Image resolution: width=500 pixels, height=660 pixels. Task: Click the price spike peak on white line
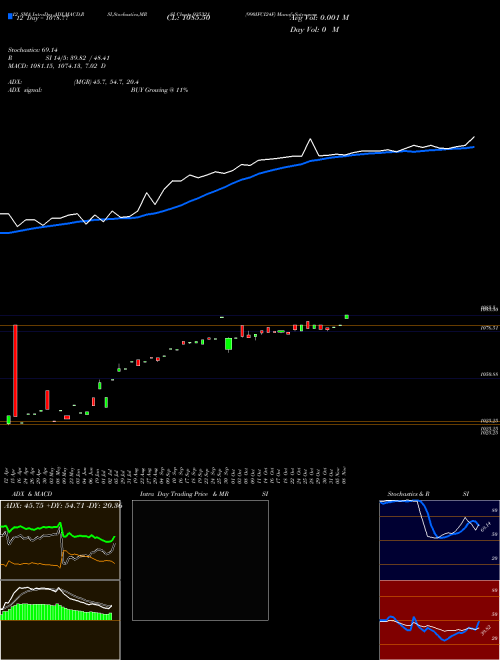tap(311, 139)
